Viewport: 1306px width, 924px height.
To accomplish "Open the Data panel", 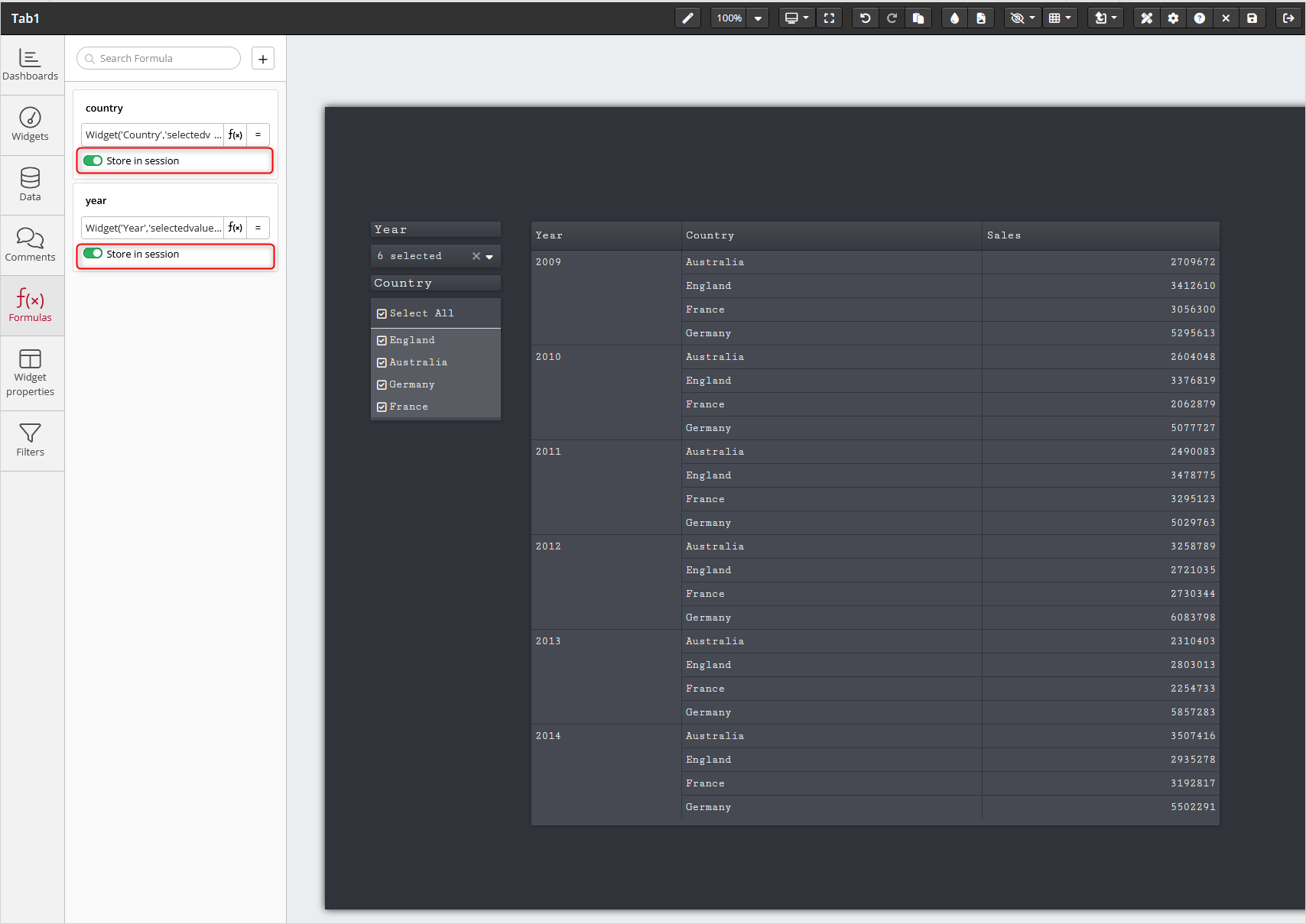I will coord(31,185).
